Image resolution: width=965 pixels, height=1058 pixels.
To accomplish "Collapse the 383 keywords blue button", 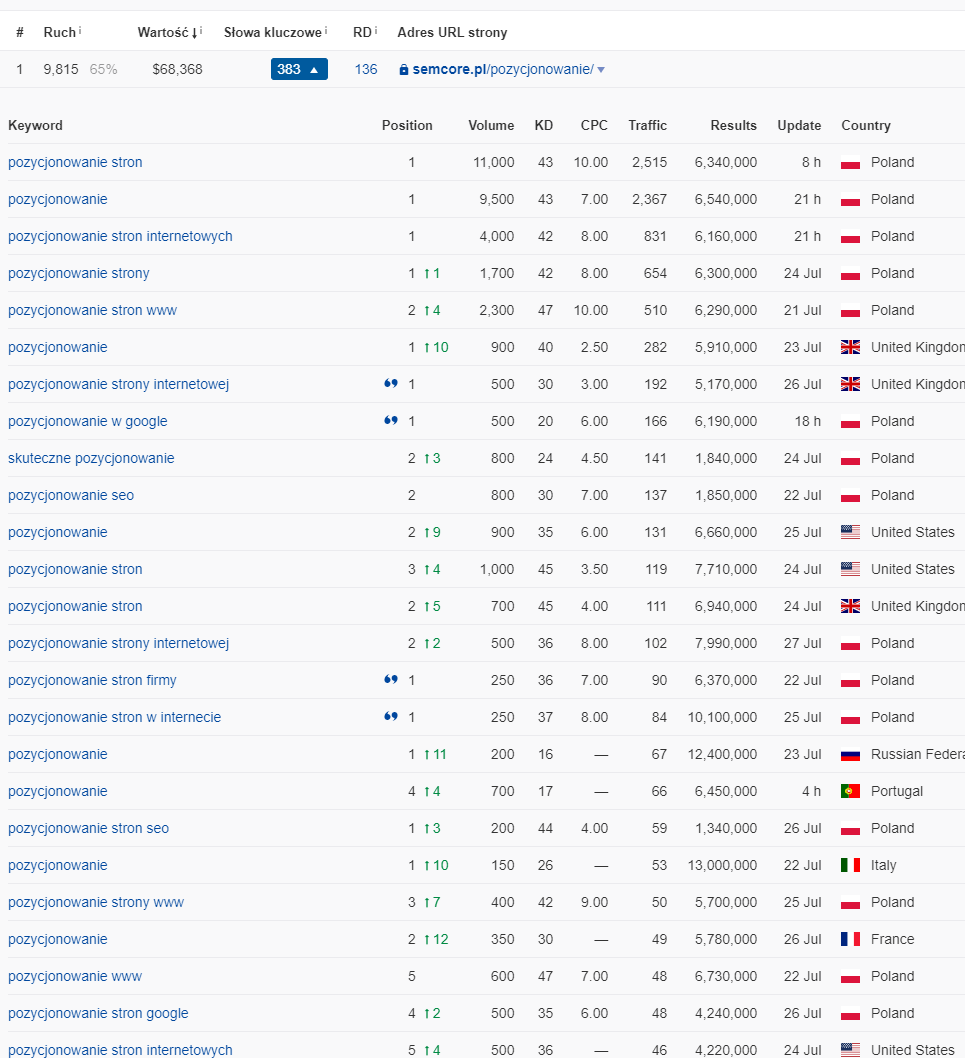I will tap(299, 69).
